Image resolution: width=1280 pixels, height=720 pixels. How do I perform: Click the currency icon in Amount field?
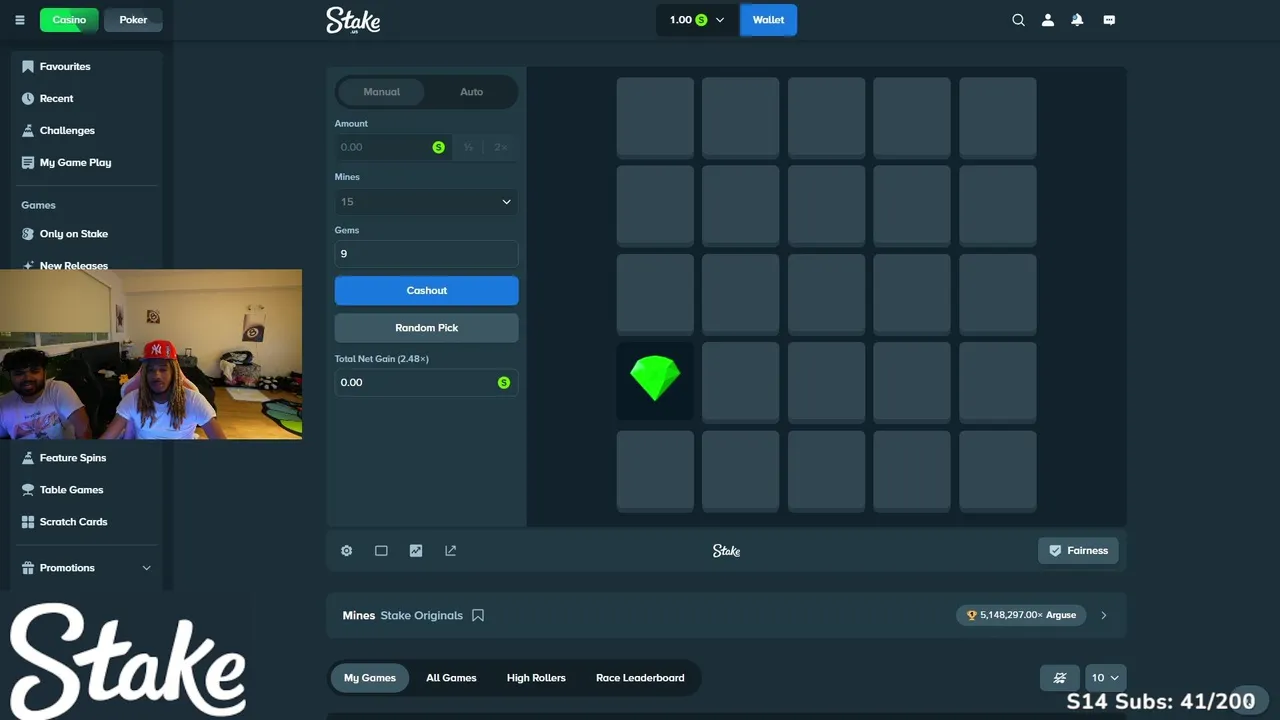438,147
